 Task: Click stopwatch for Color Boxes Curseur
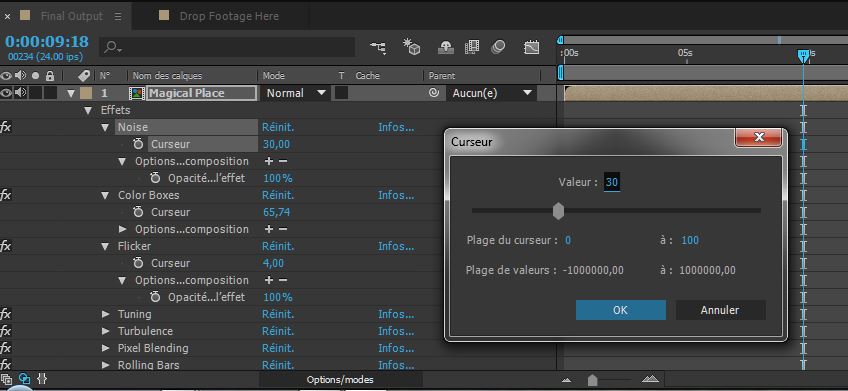coord(138,212)
